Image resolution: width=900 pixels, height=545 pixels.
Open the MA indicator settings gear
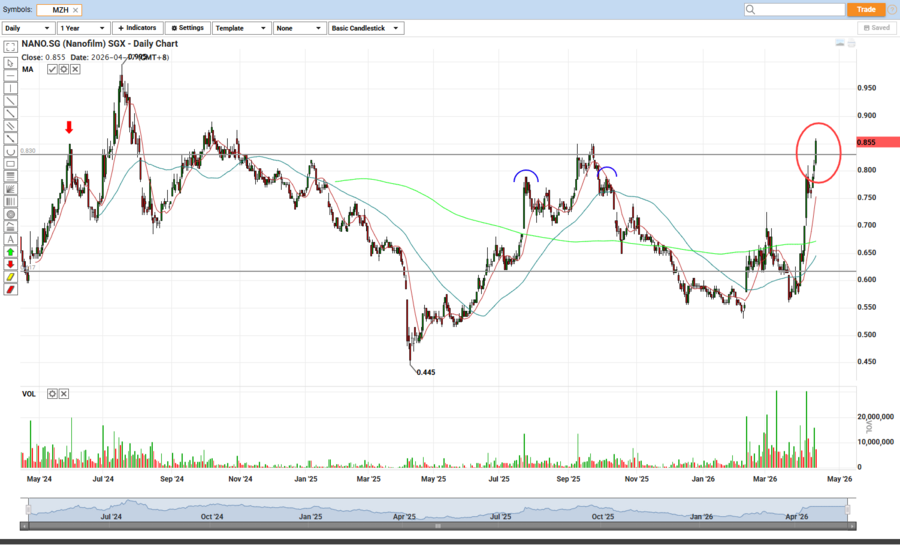click(63, 69)
